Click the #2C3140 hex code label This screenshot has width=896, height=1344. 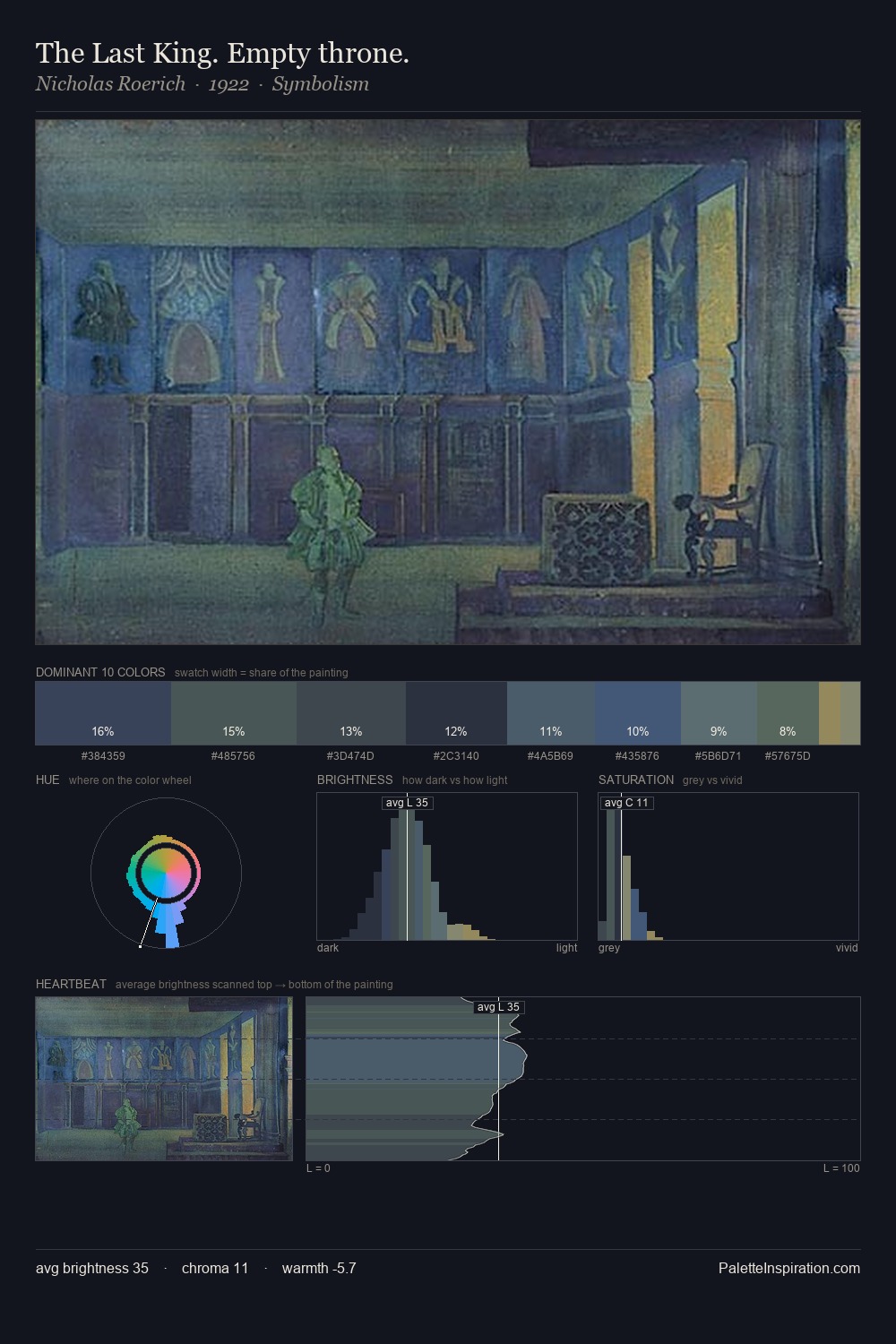[456, 756]
